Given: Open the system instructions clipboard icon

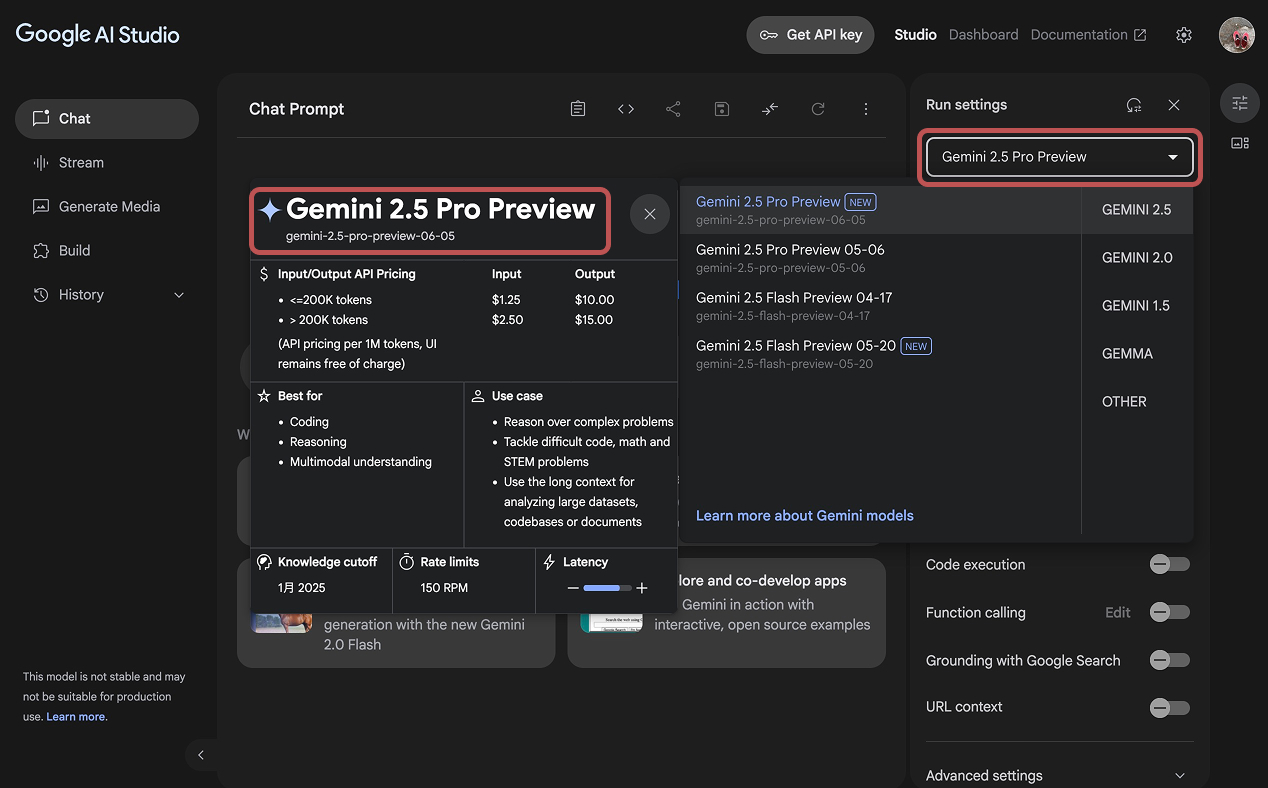Looking at the screenshot, I should point(578,109).
